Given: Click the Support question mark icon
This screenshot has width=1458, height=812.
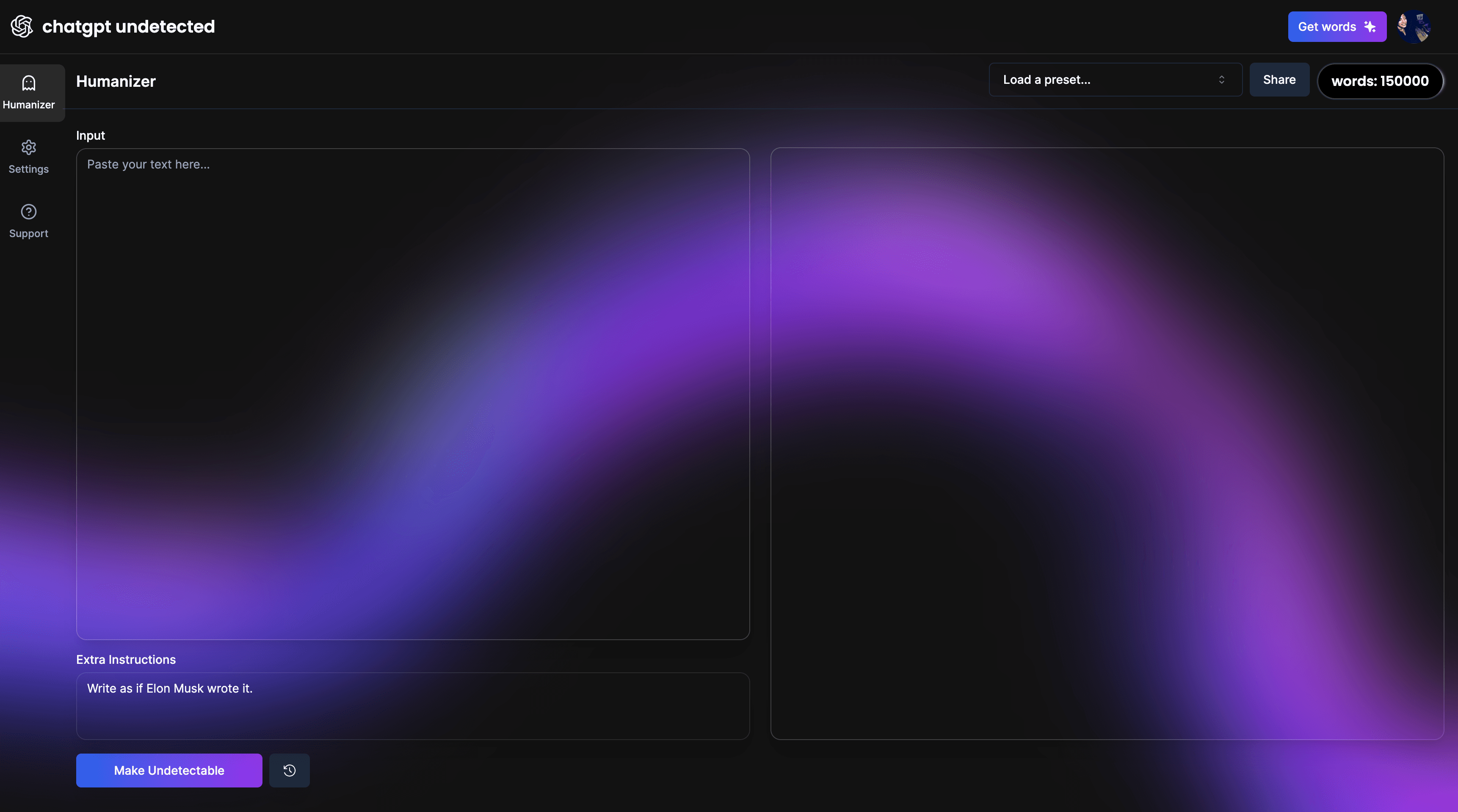Looking at the screenshot, I should point(28,212).
